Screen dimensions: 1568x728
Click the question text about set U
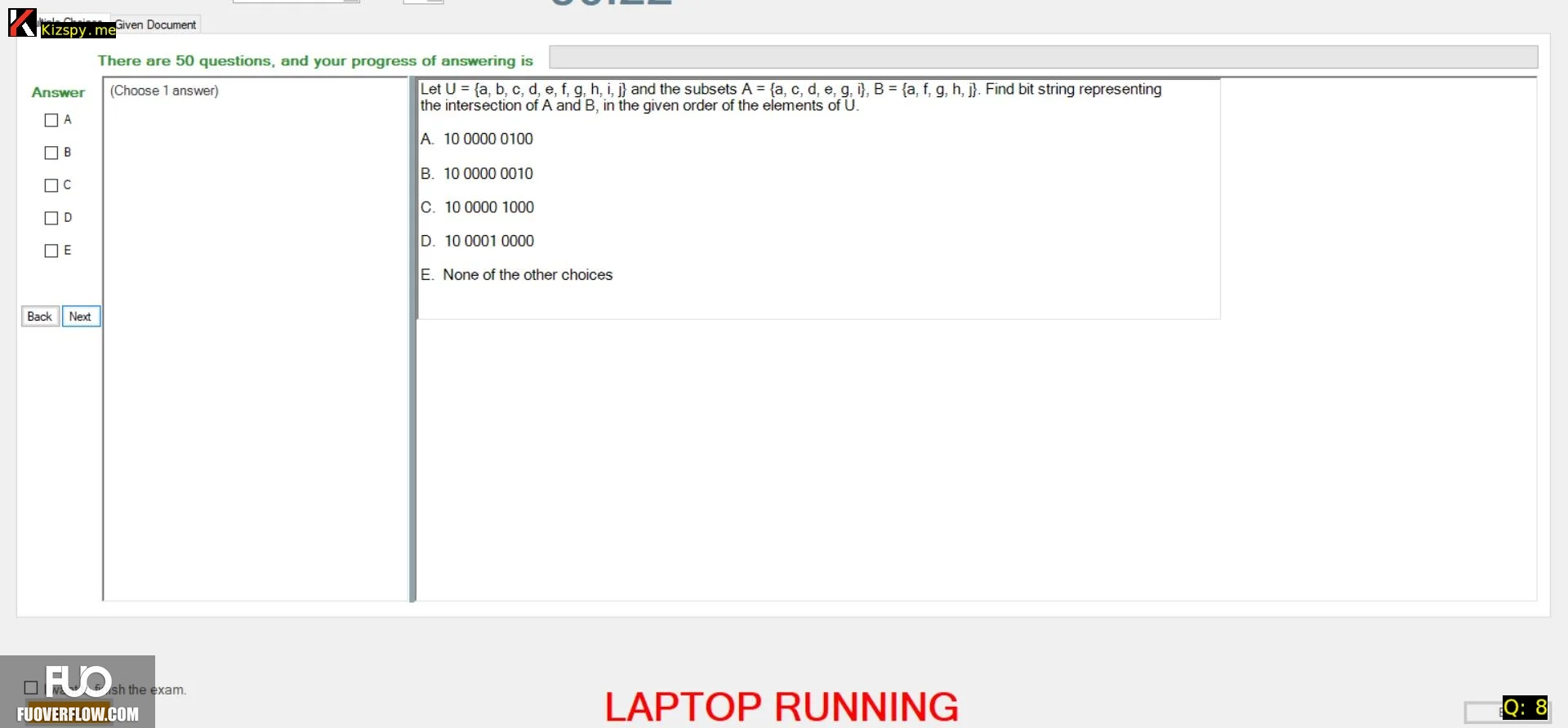pos(791,97)
